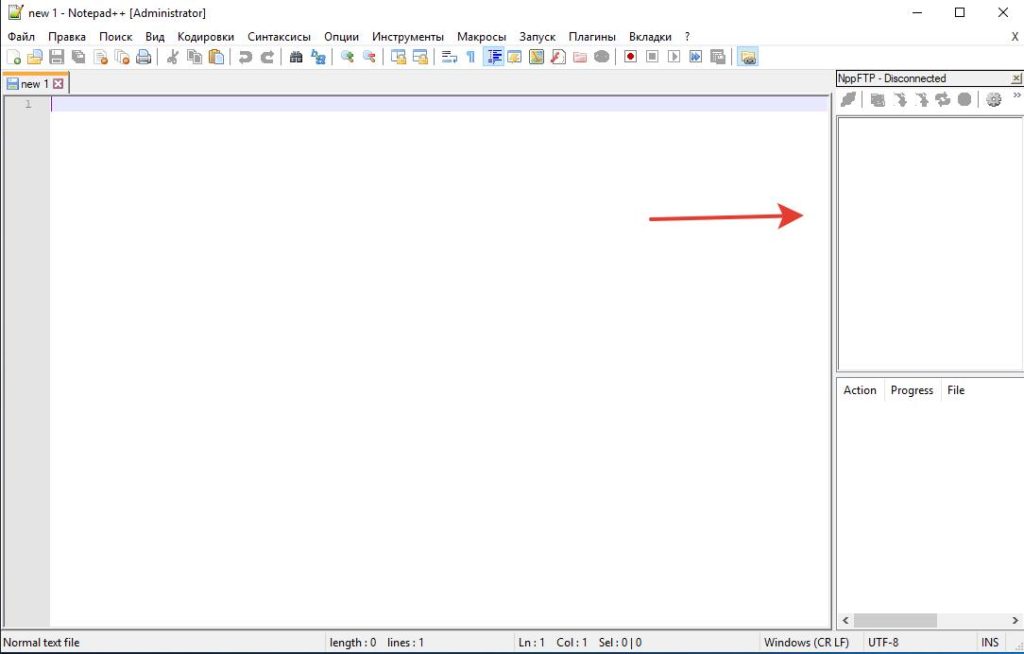Open the Плагины menu

pos(592,37)
